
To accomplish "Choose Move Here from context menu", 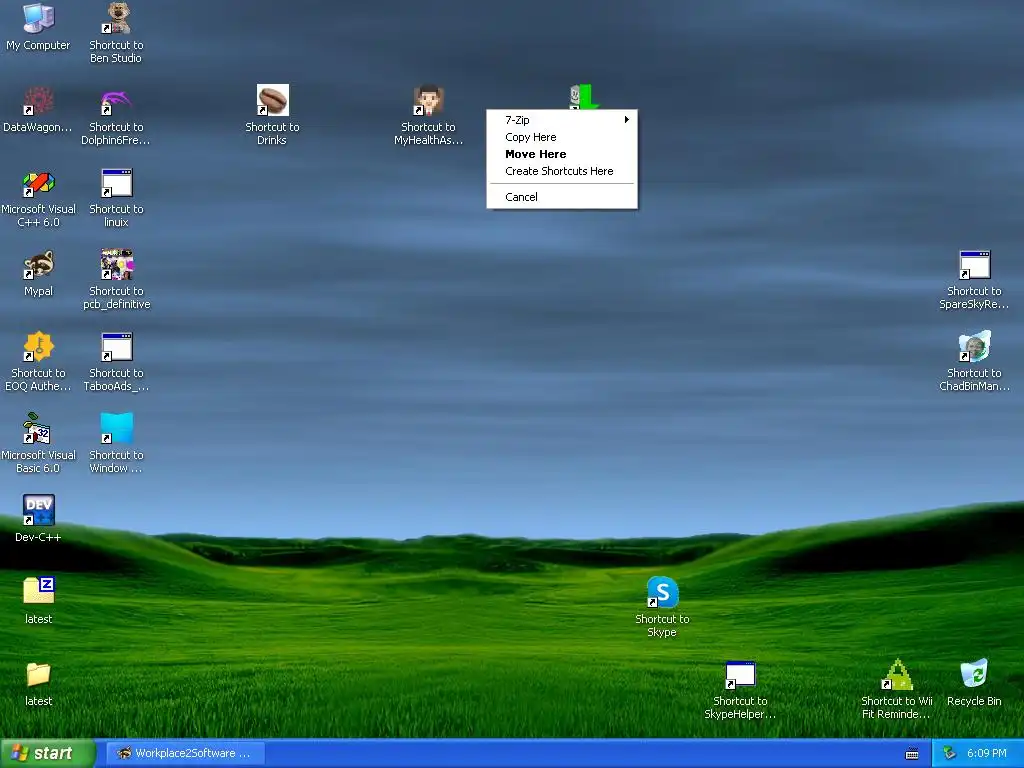I will tap(562, 154).
